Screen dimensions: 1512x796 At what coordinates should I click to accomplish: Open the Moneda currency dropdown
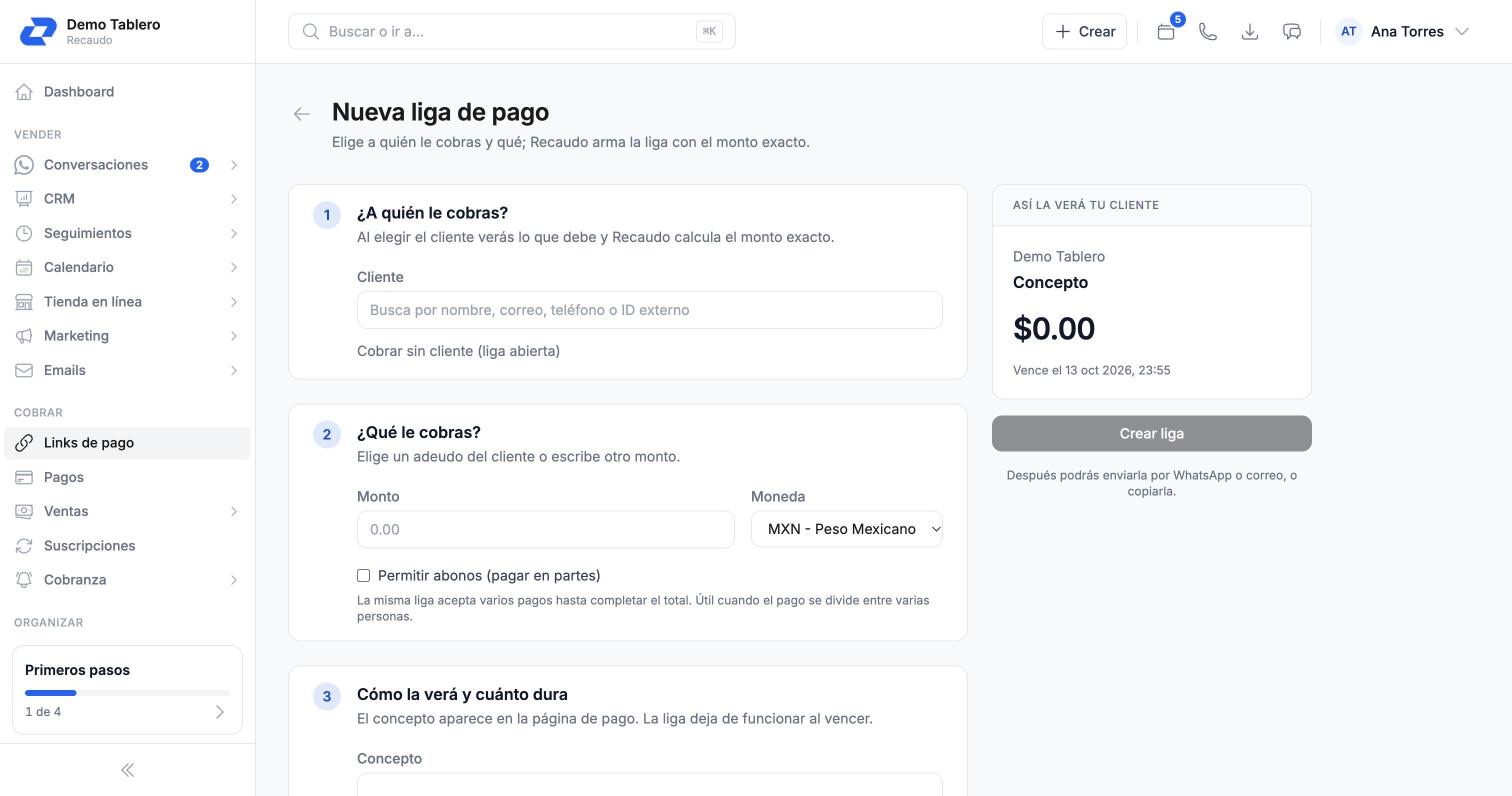(847, 529)
